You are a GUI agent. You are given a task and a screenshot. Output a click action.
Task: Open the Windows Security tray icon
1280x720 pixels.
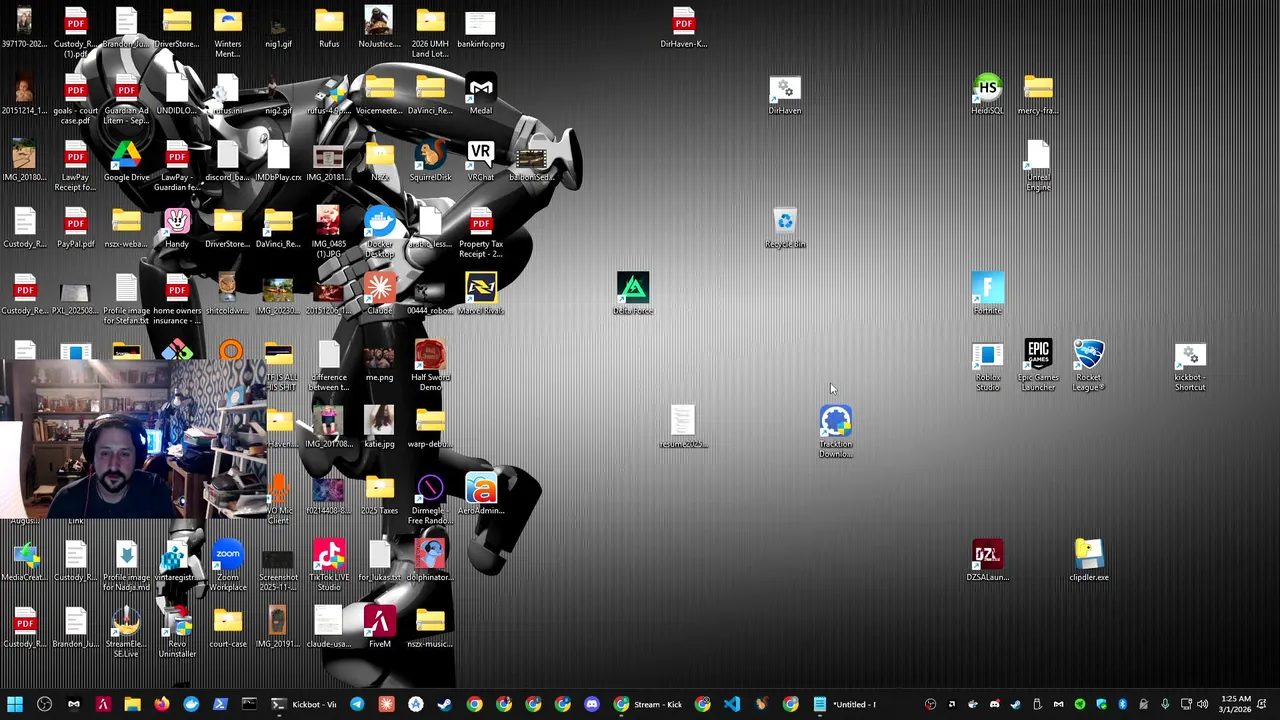pyautogui.click(x=1101, y=704)
